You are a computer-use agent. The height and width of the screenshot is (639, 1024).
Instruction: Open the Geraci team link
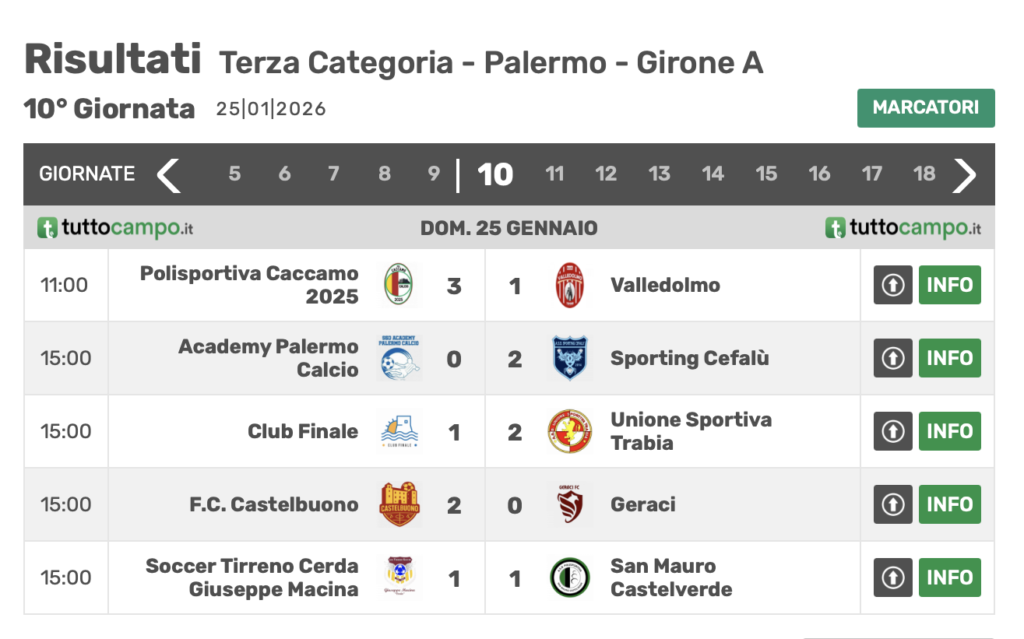coord(643,504)
